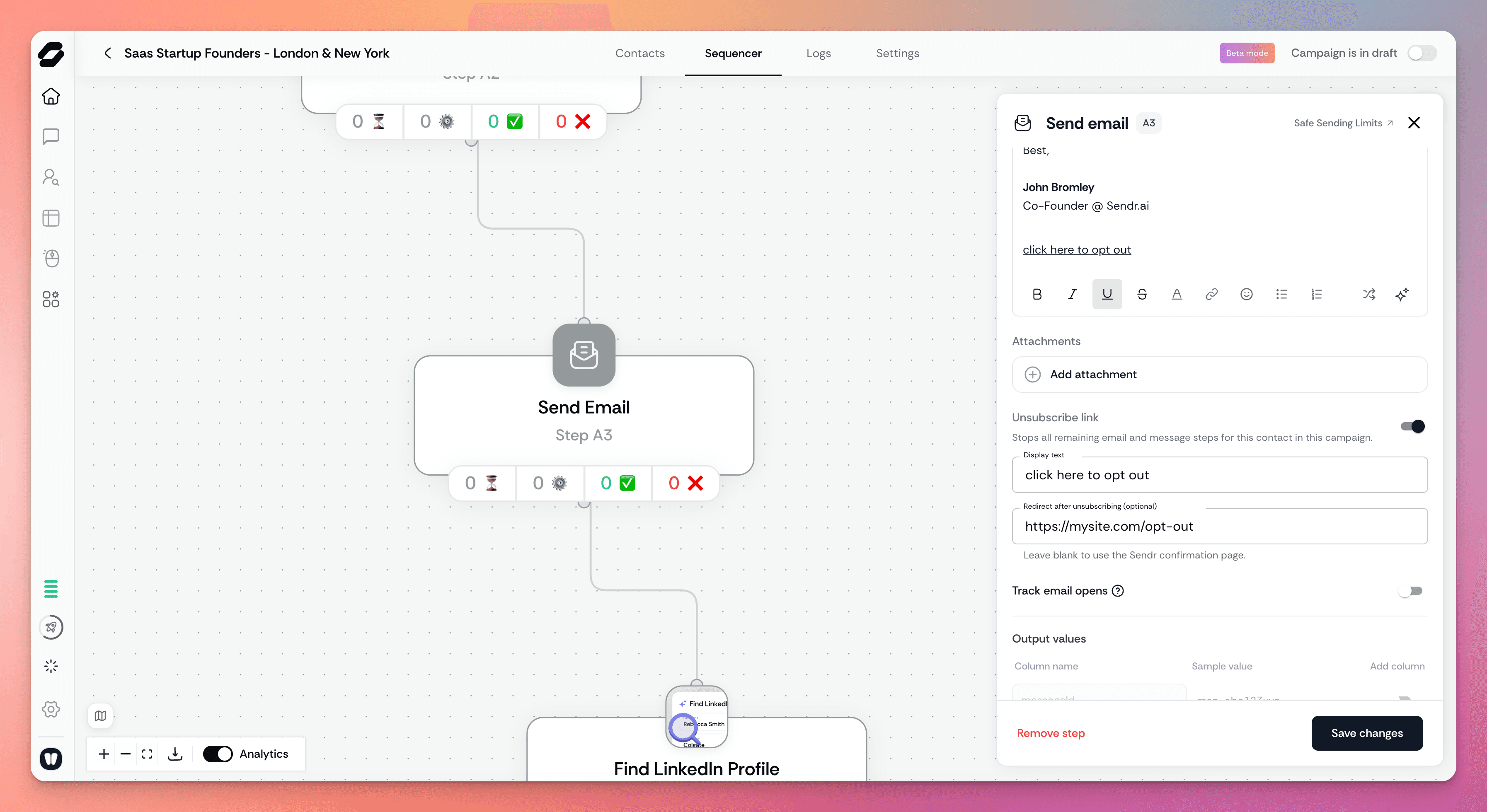Click the sparkle burst sidebar icon
1487x812 pixels.
click(51, 667)
